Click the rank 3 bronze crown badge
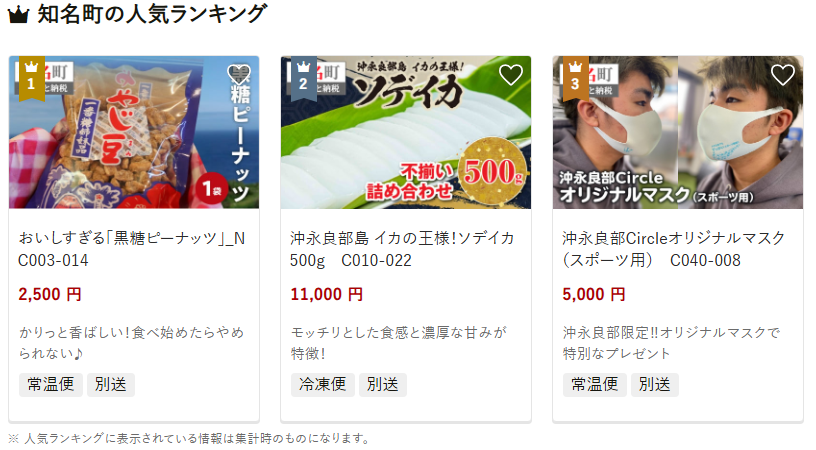The width and height of the screenshot is (816, 450). 576,78
